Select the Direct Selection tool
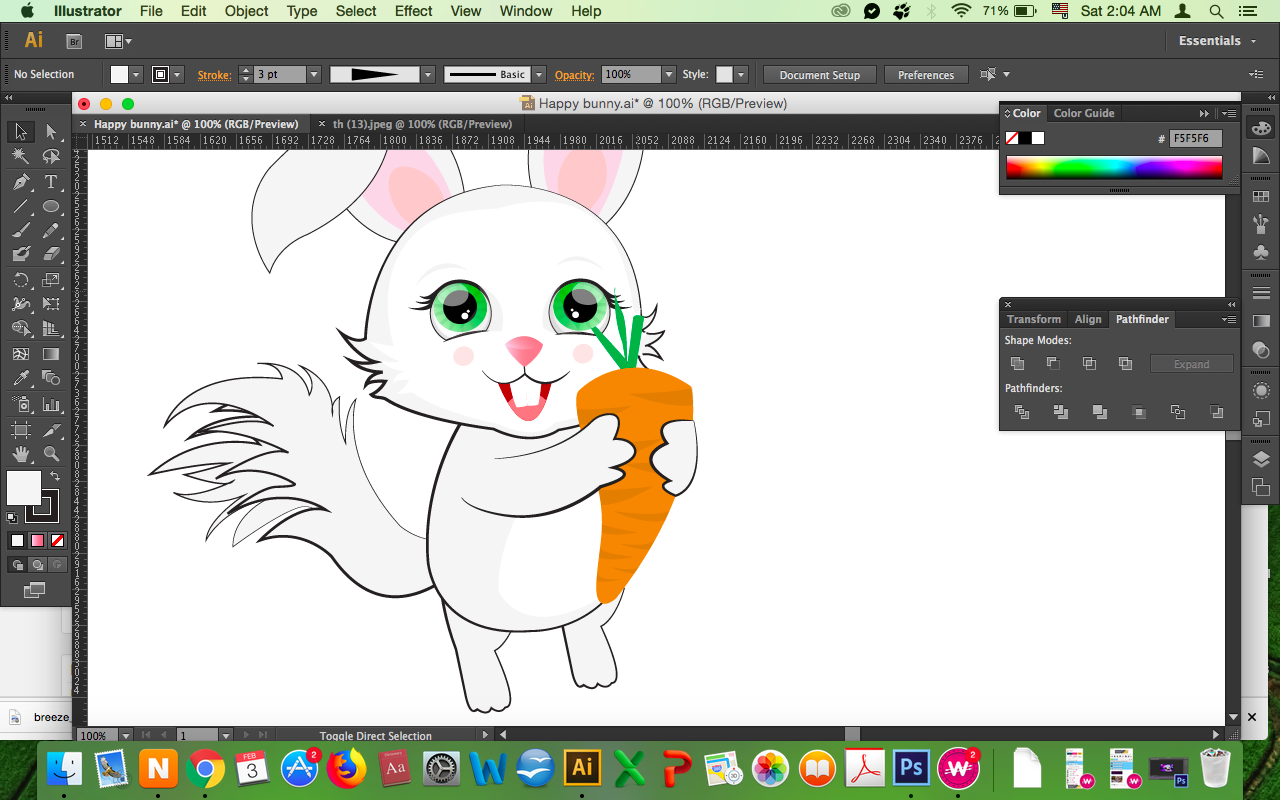 pyautogui.click(x=51, y=132)
